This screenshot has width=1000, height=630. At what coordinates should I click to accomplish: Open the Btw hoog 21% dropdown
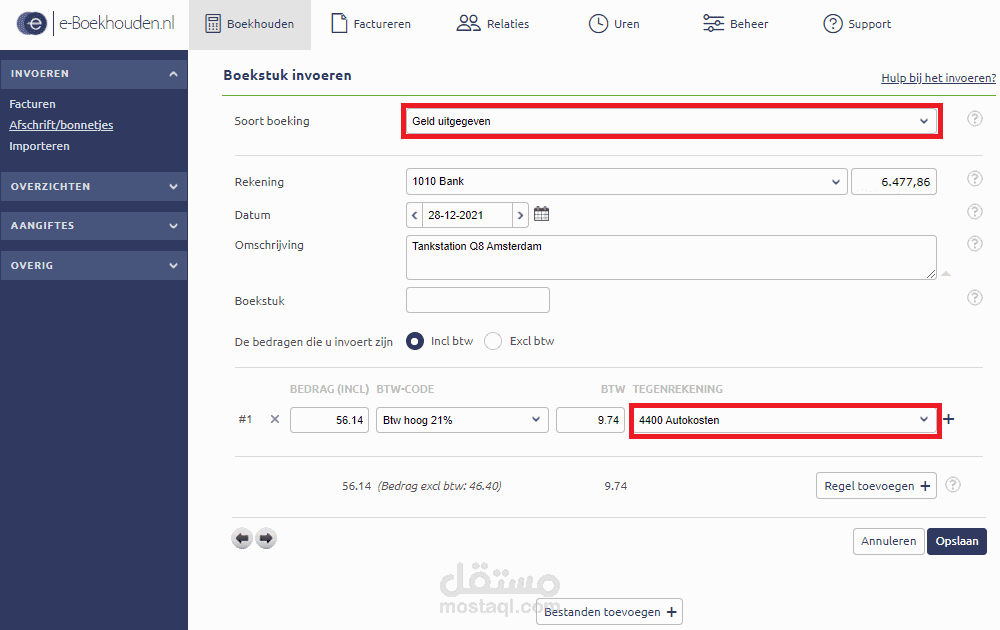pos(462,420)
